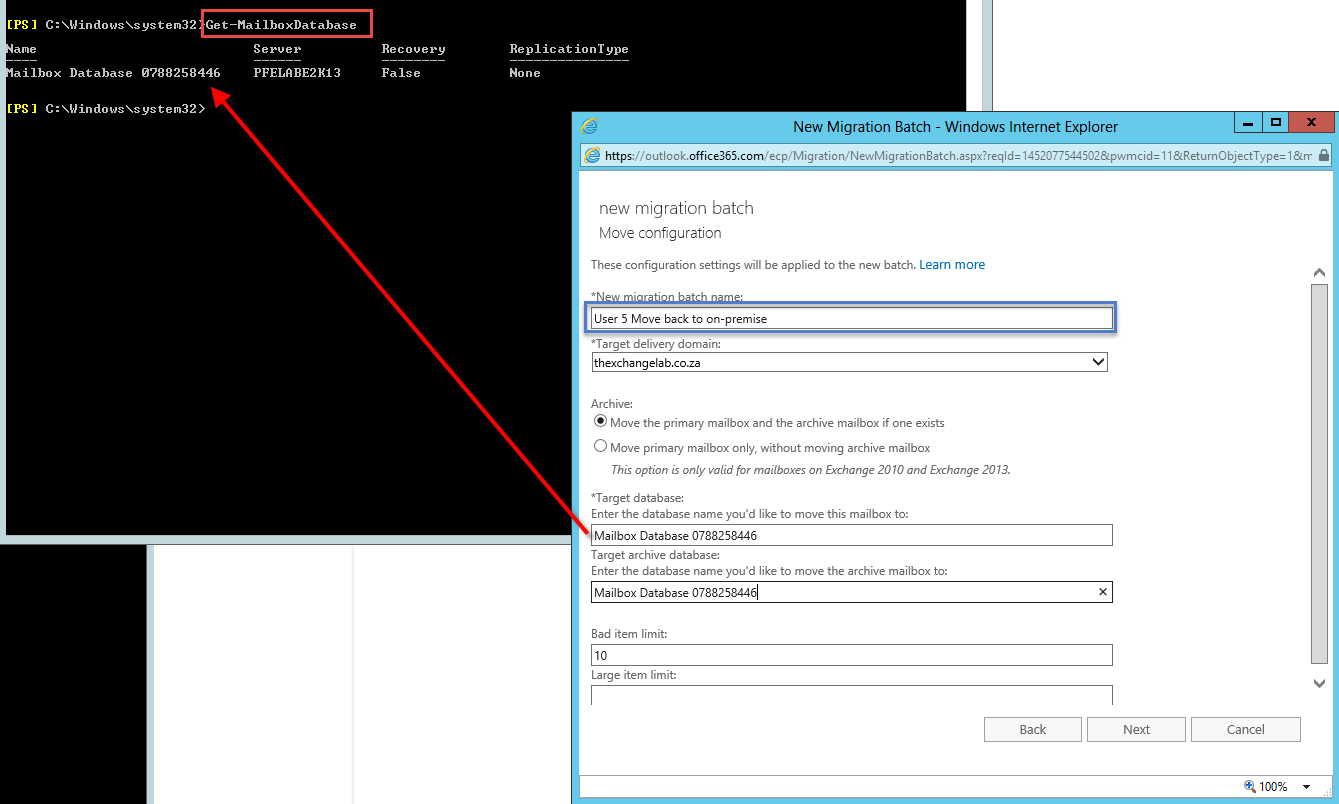Maximize the New Migration Batch window
The image size is (1339, 804).
click(x=1275, y=122)
